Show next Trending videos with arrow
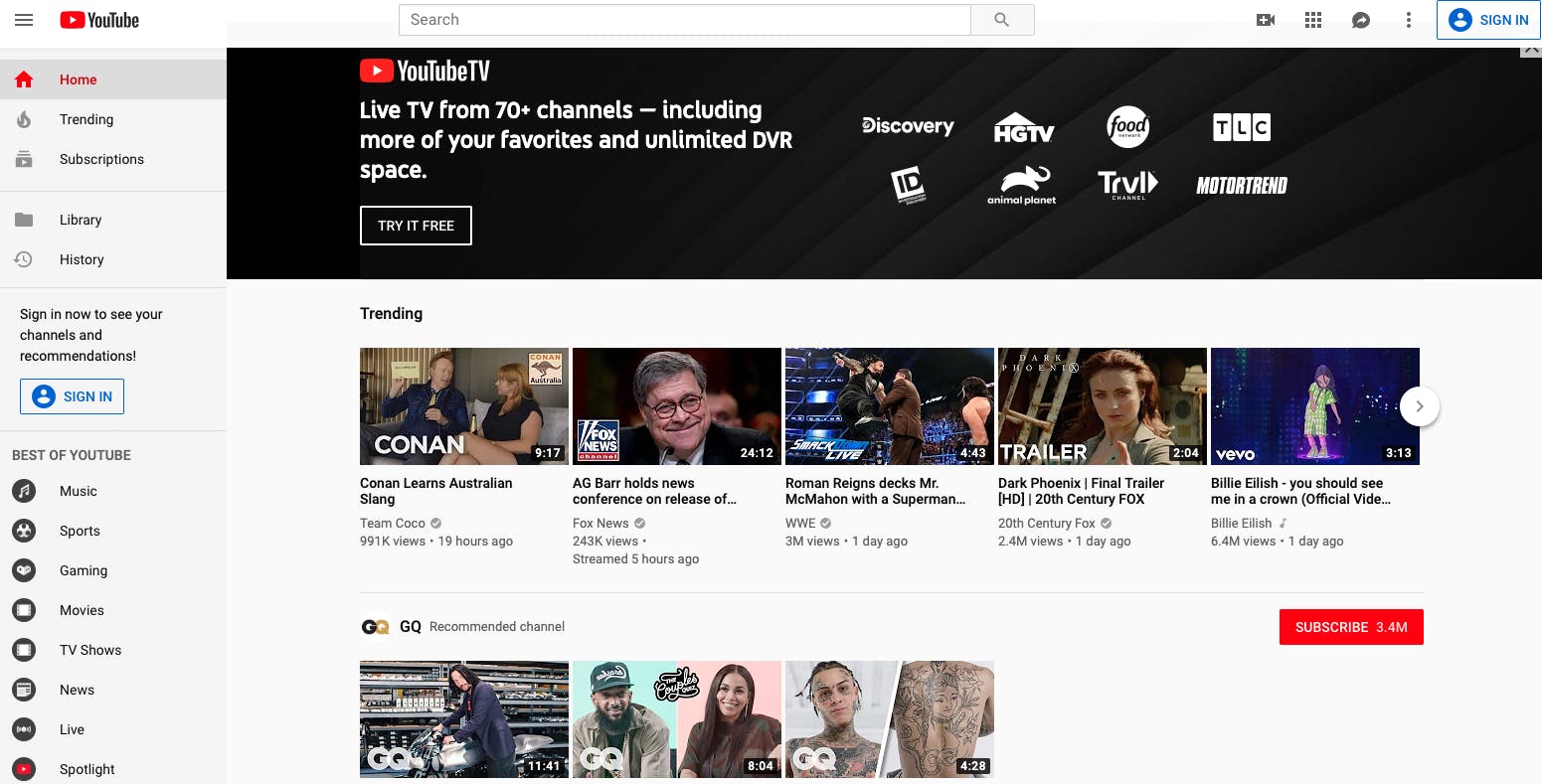Image resolution: width=1542 pixels, height=784 pixels. tap(1420, 406)
